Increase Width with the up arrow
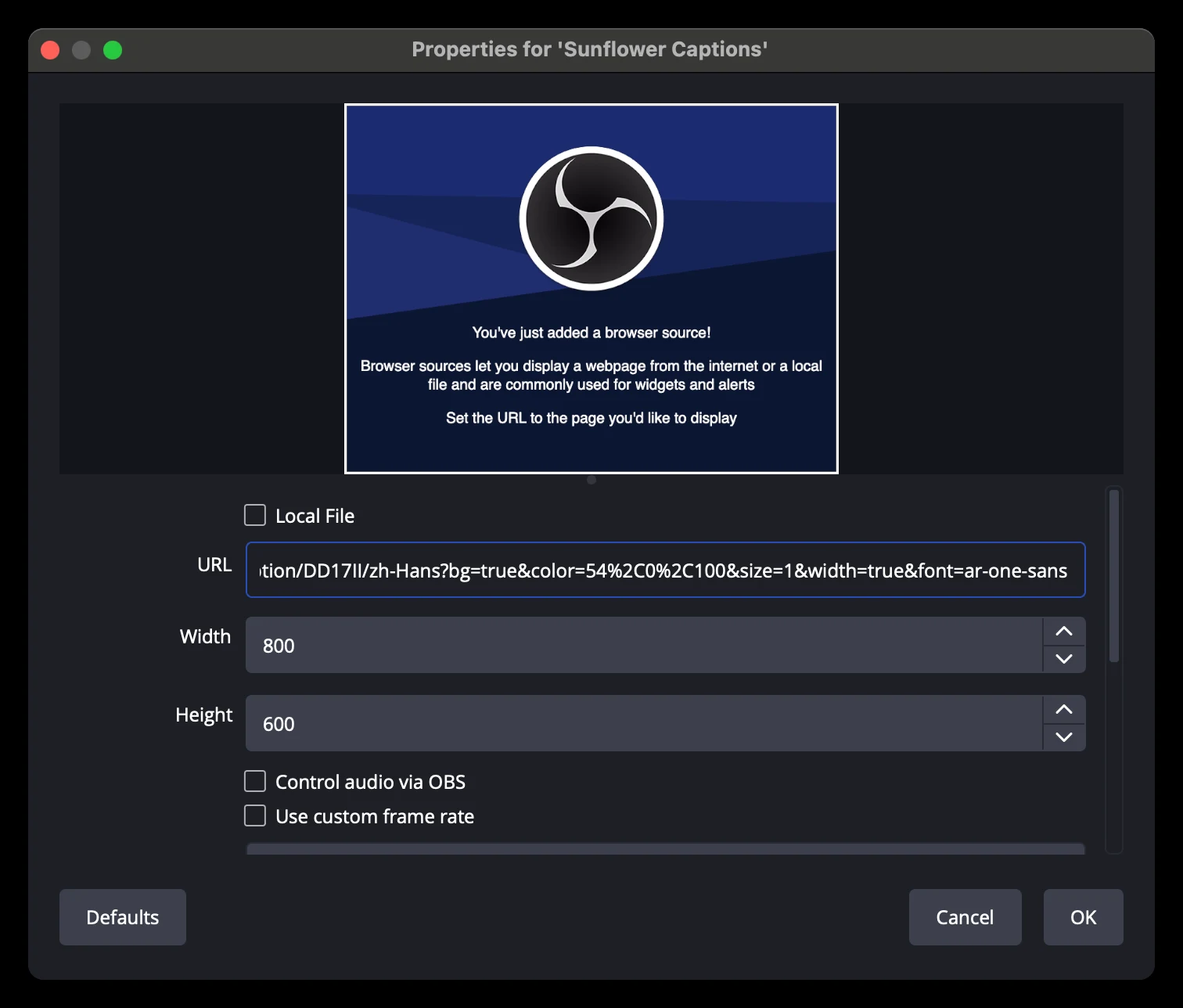1183x1008 pixels. tap(1064, 631)
